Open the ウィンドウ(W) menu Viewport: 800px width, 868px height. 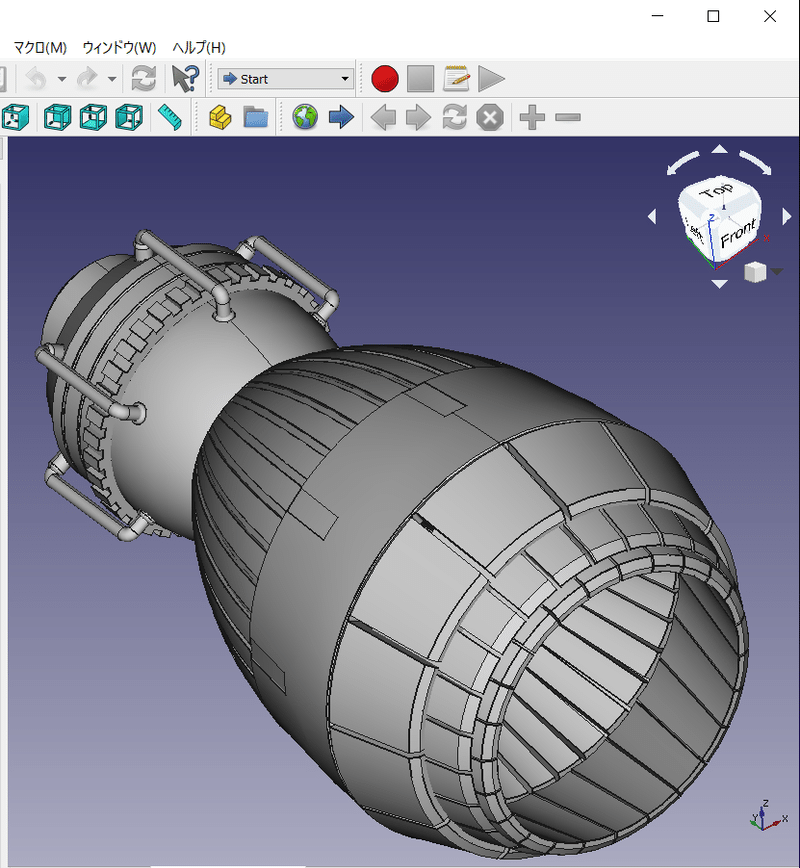coord(119,48)
